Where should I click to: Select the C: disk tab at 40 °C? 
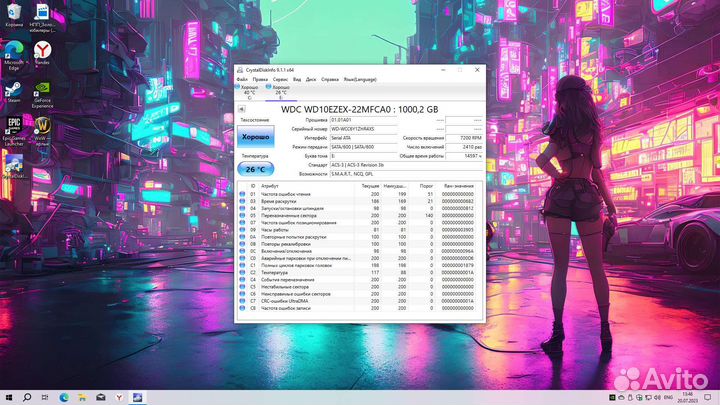tap(247, 91)
